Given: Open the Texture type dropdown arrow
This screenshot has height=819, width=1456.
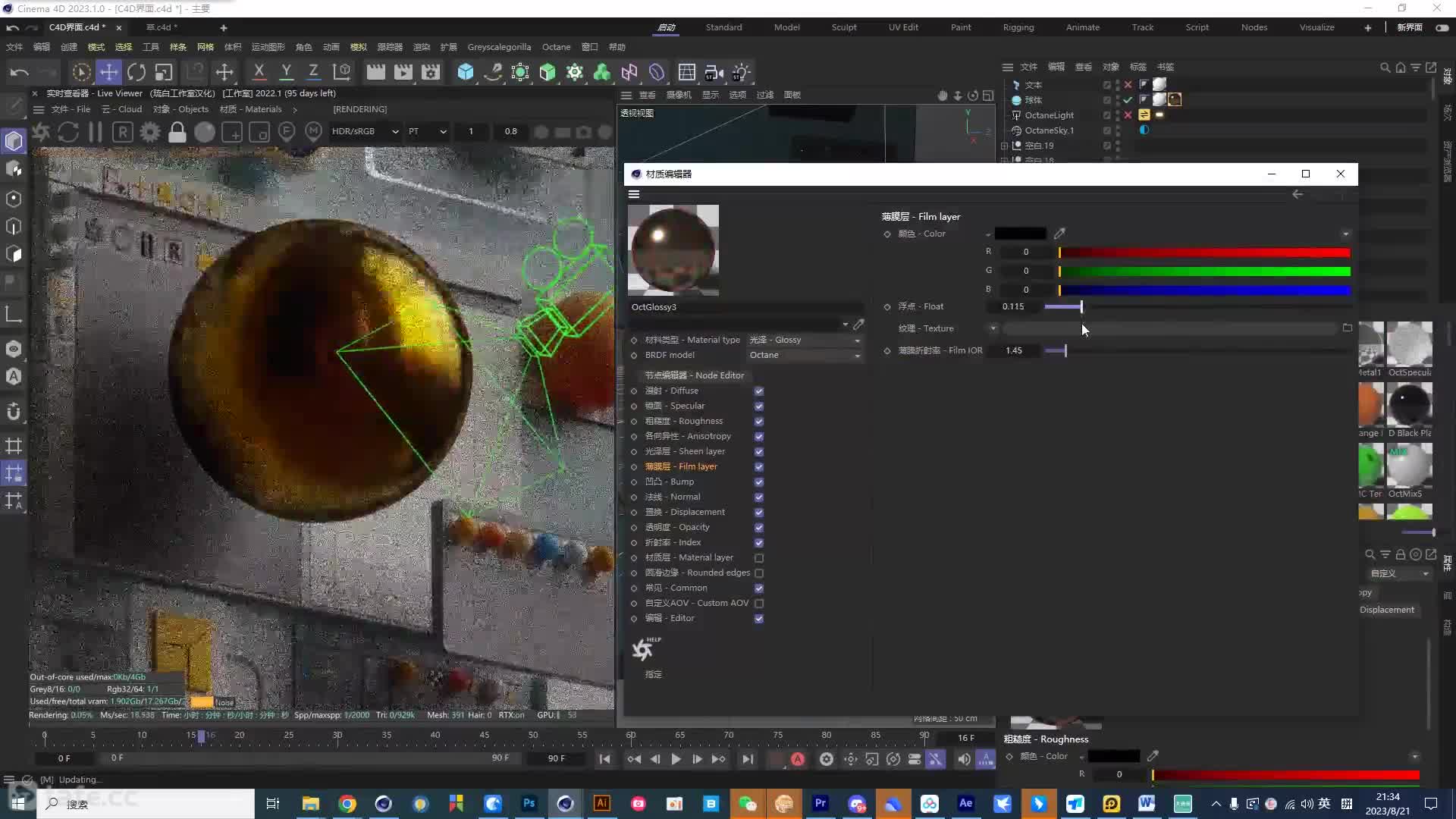Looking at the screenshot, I should (993, 328).
